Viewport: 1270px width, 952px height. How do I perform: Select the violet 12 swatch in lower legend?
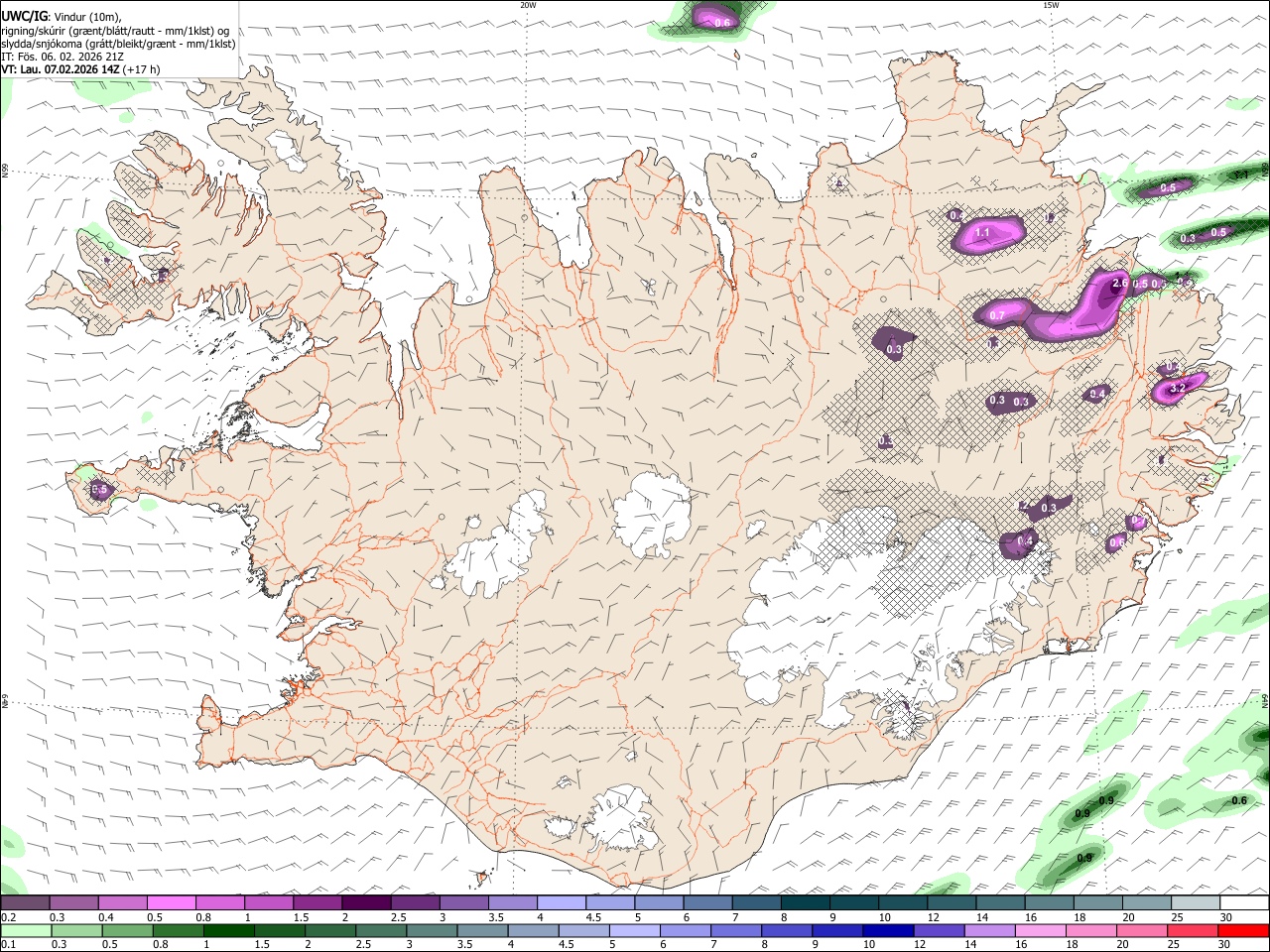tap(939, 930)
